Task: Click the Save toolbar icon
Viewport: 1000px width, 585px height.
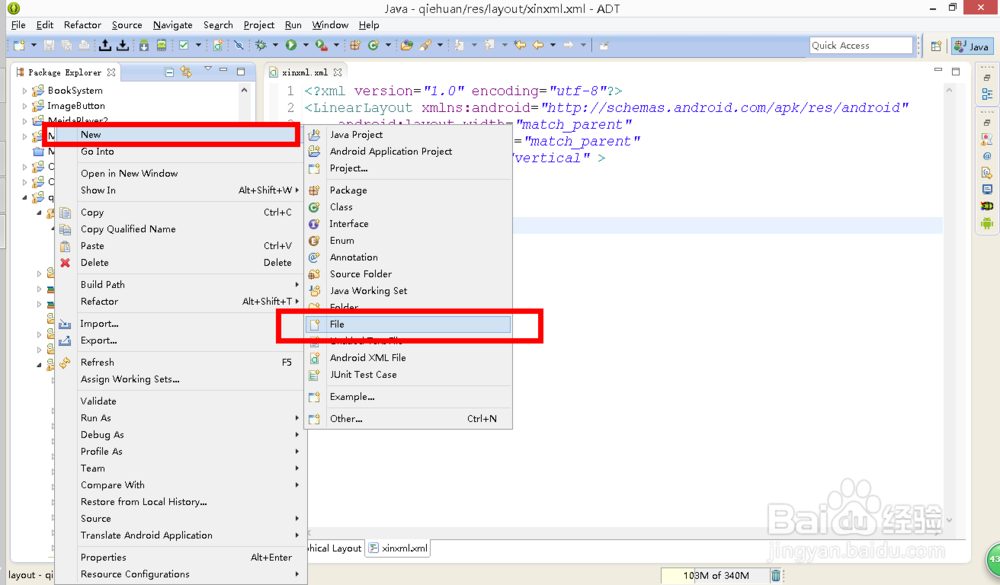Action: pos(48,45)
